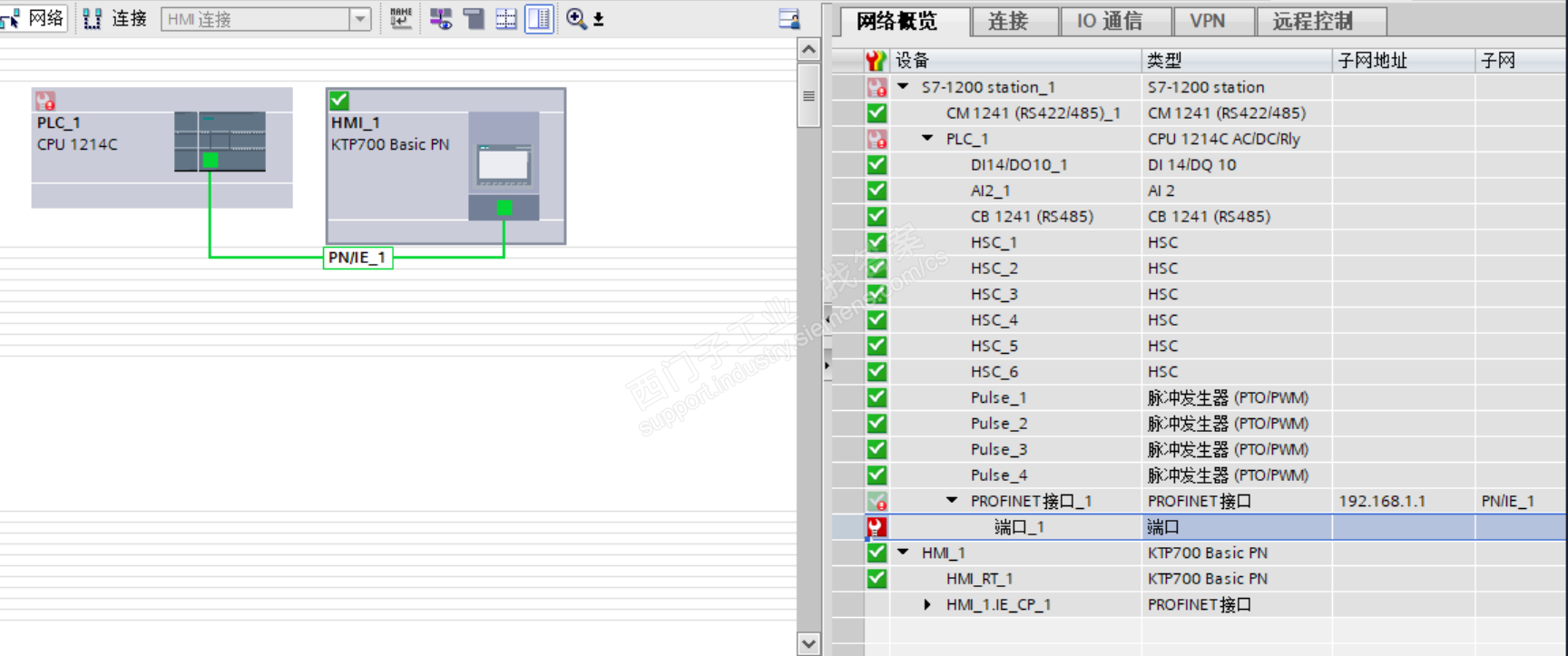
Task: Click the PLC_1 device name on canvas
Action: (x=59, y=122)
